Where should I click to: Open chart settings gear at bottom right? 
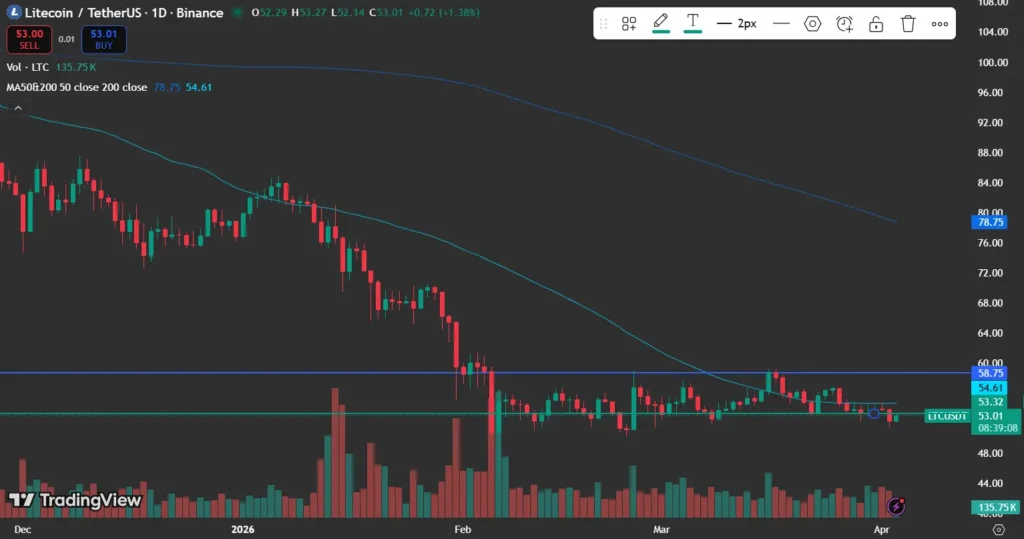point(999,529)
